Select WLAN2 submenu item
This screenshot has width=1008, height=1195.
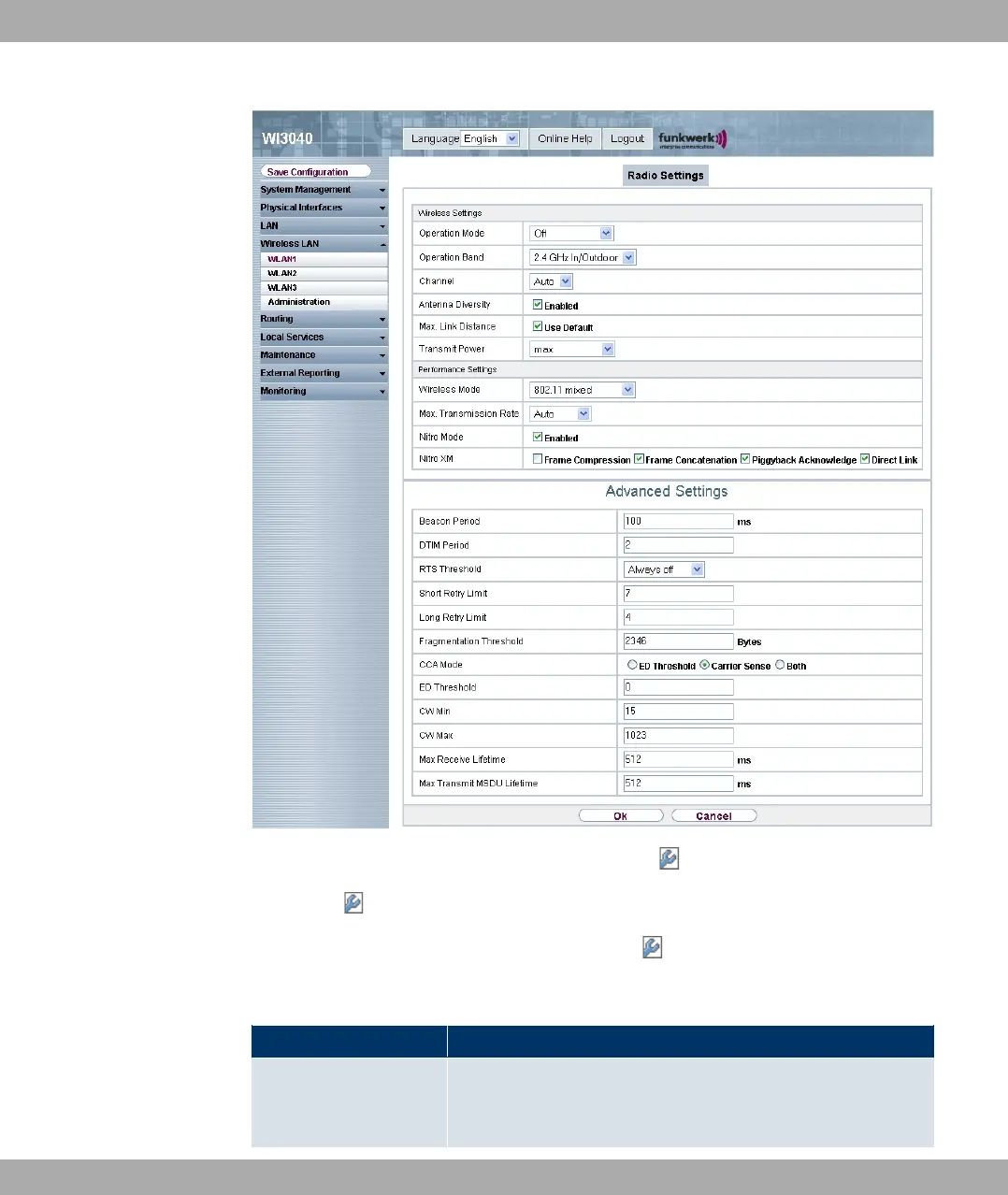pyautogui.click(x=324, y=273)
